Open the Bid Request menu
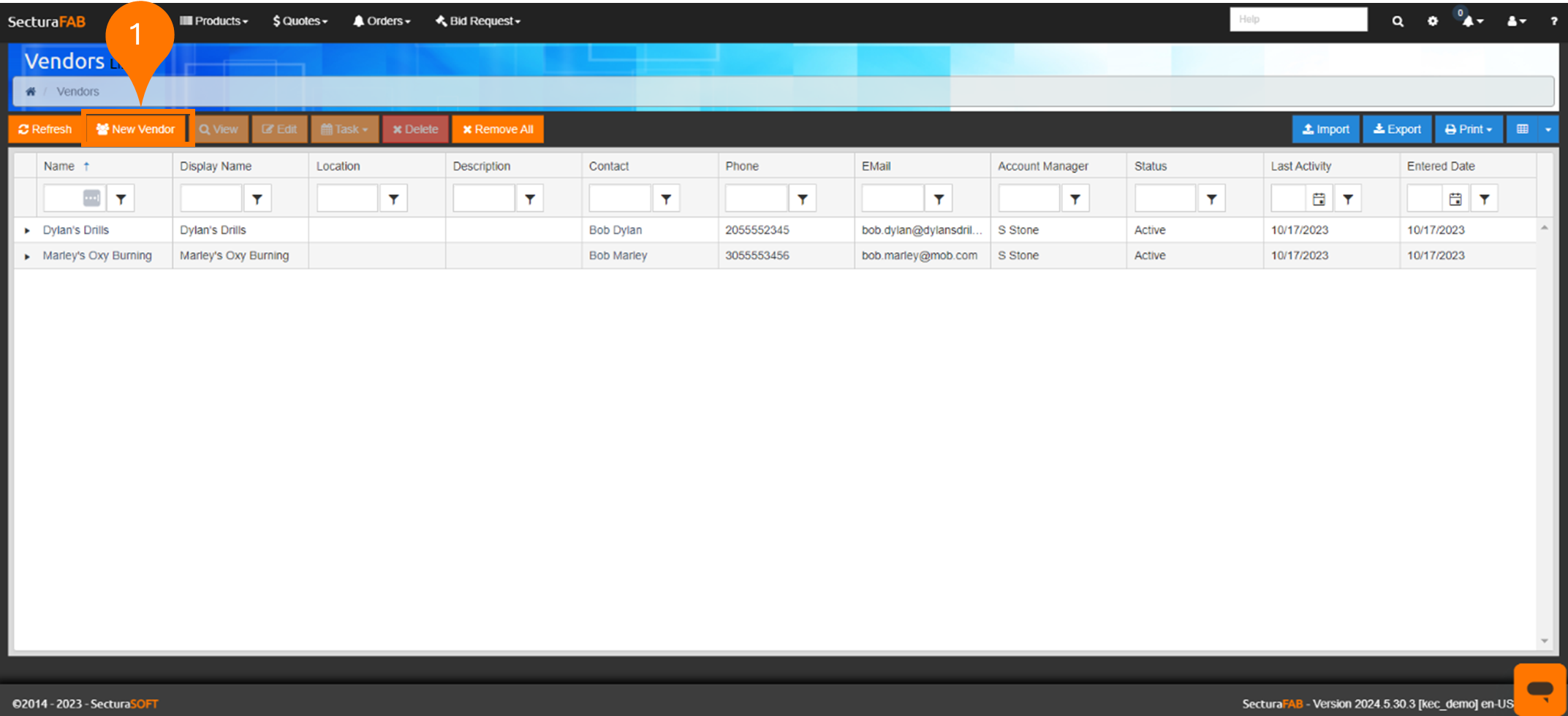This screenshot has height=716, width=1568. coord(478,21)
